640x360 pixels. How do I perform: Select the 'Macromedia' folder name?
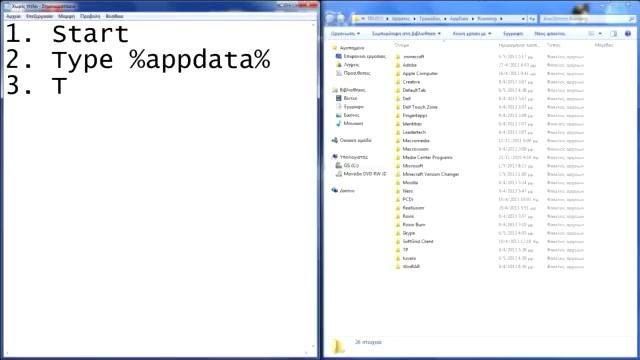[x=416, y=140]
